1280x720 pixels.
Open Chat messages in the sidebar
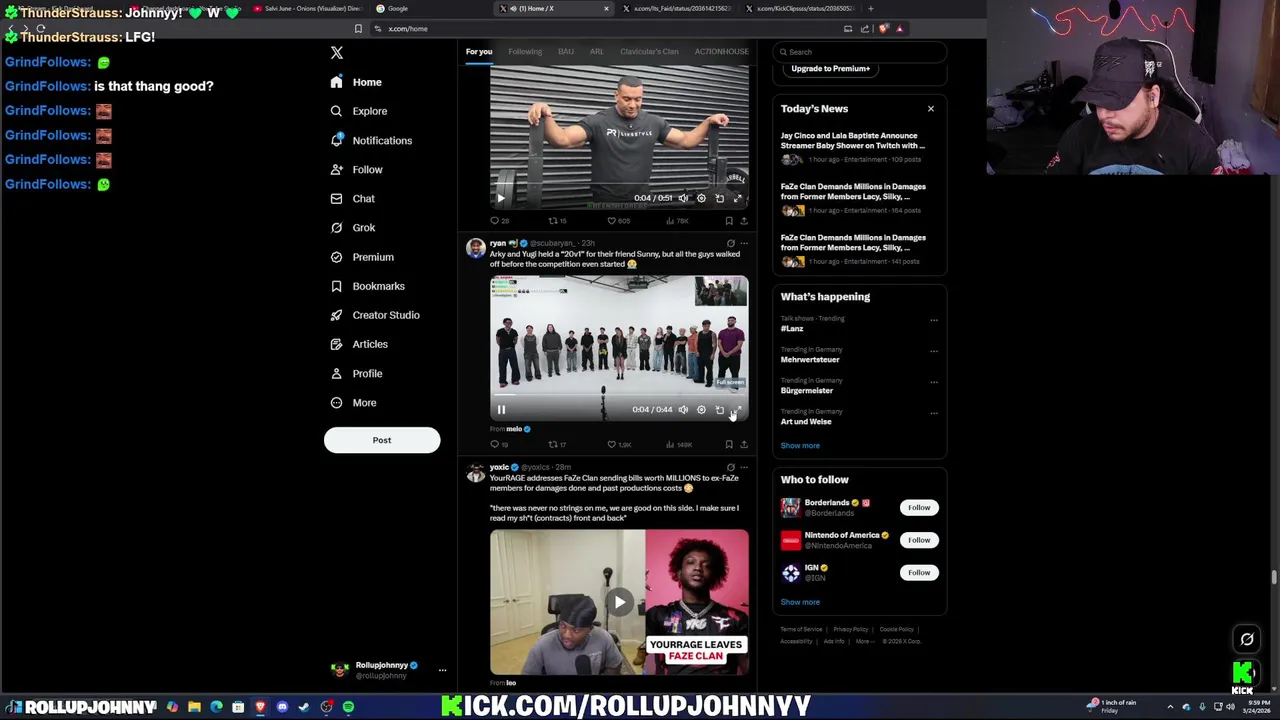(x=353, y=199)
